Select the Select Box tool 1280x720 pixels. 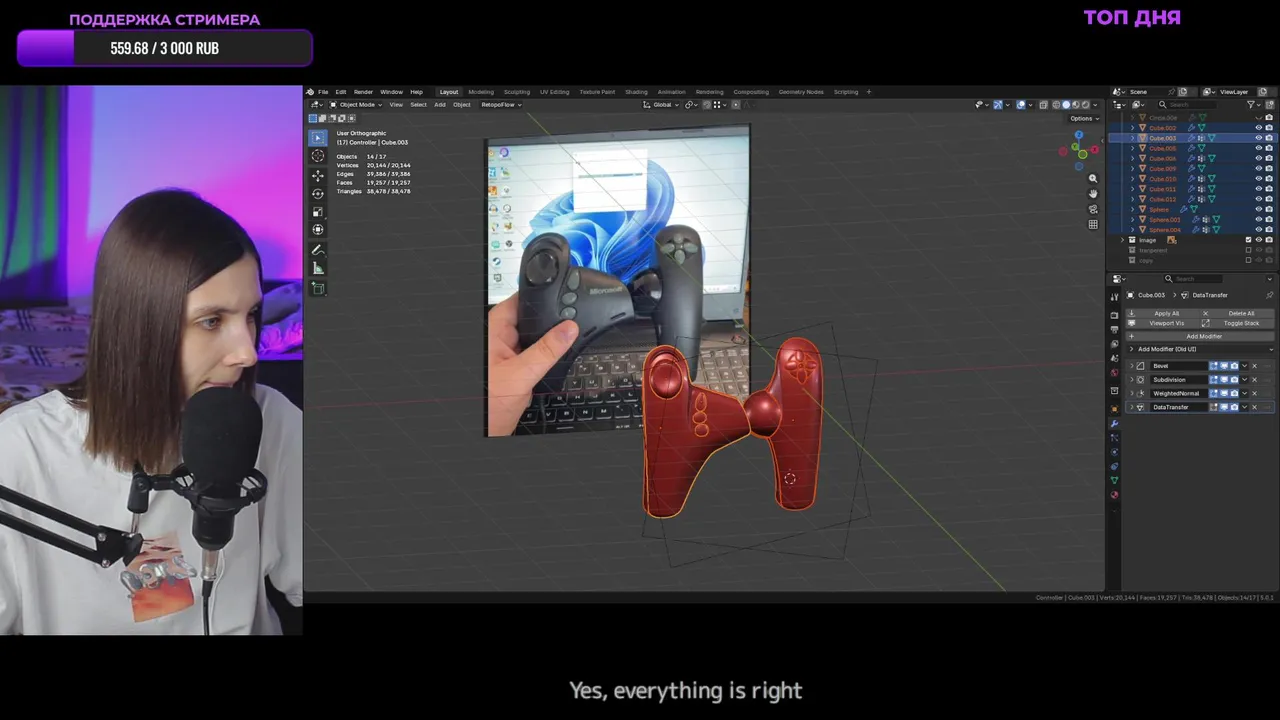(318, 137)
